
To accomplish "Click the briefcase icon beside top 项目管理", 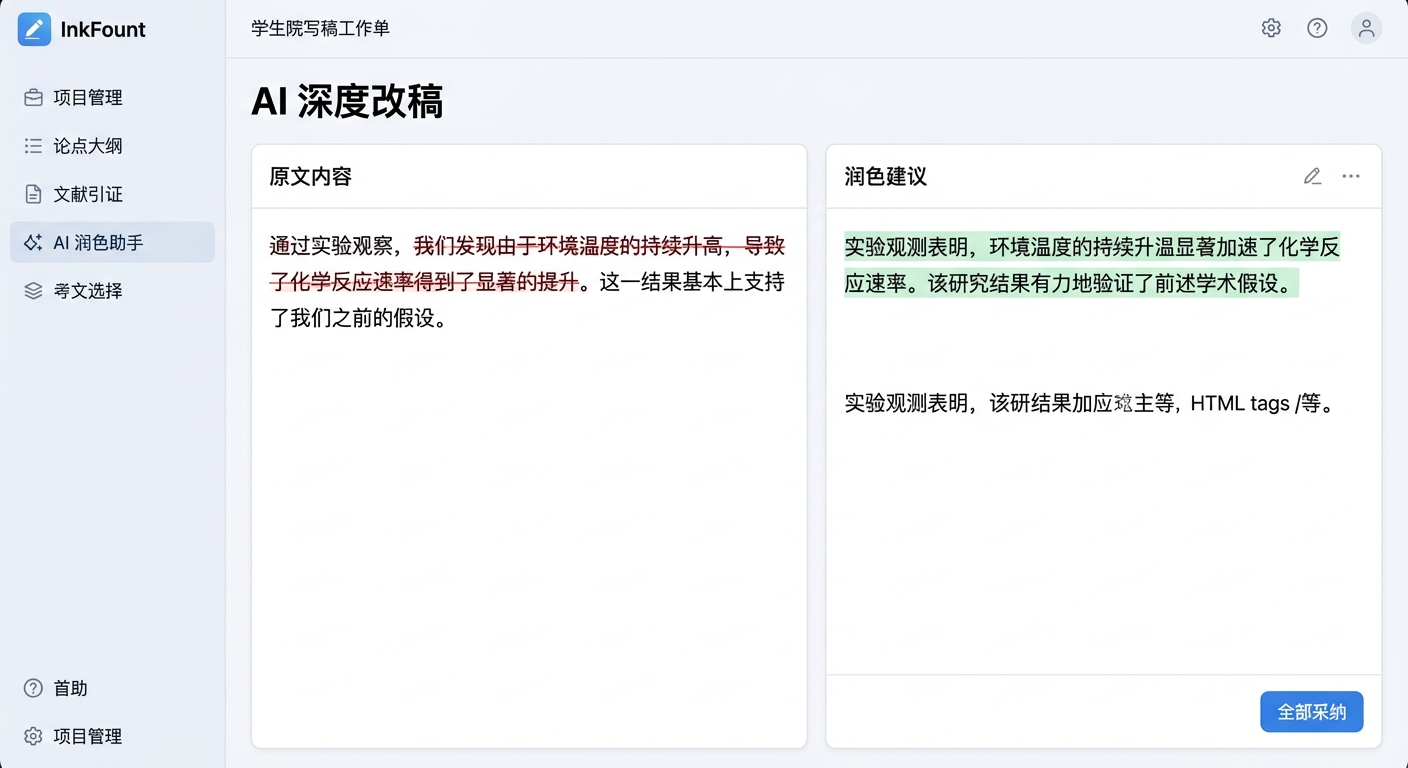I will [33, 98].
